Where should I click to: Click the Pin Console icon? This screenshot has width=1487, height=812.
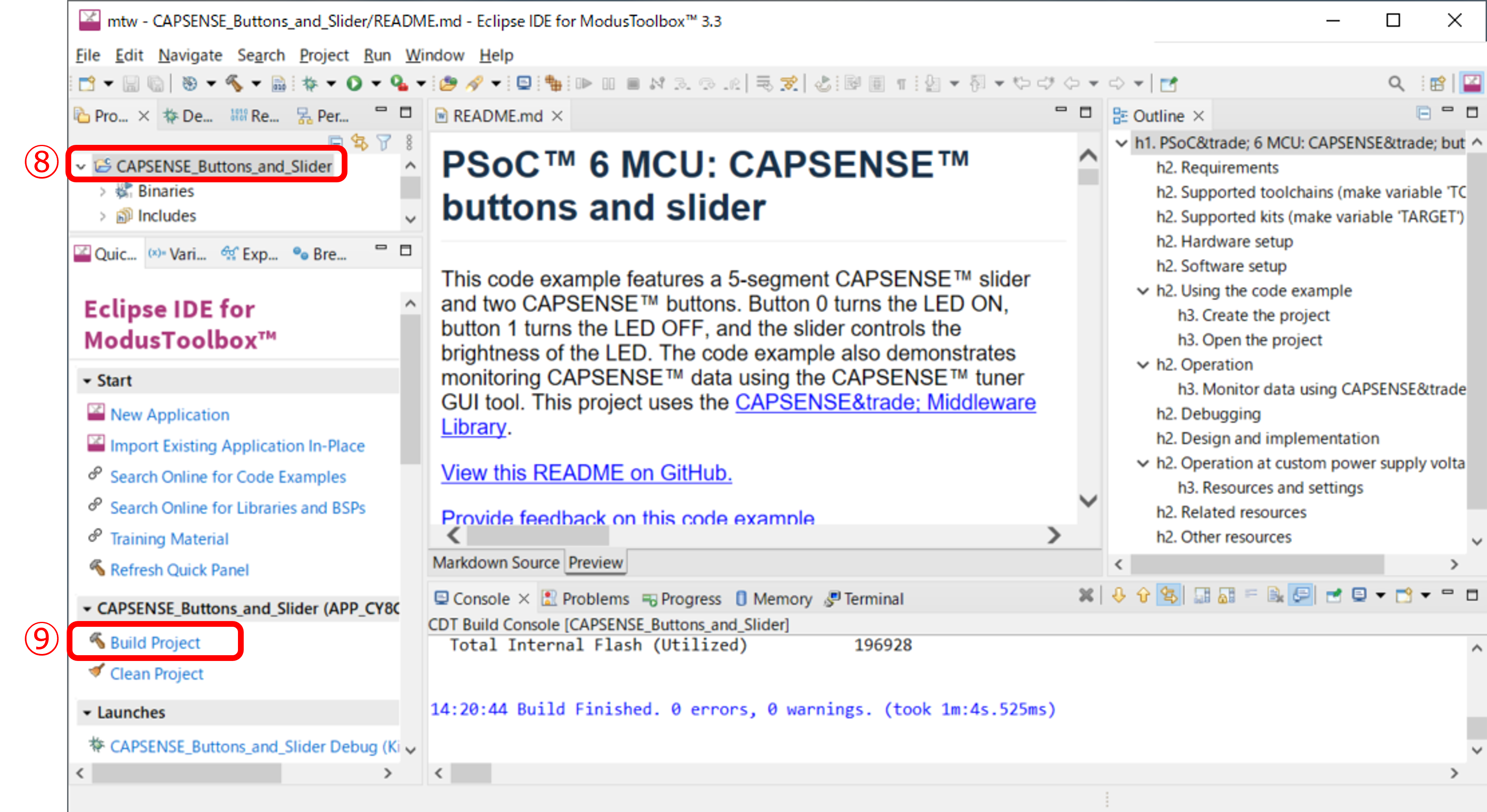click(1333, 595)
